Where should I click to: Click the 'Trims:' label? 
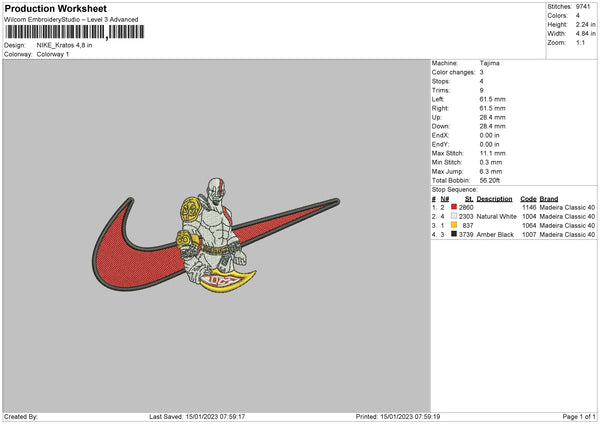pos(440,90)
